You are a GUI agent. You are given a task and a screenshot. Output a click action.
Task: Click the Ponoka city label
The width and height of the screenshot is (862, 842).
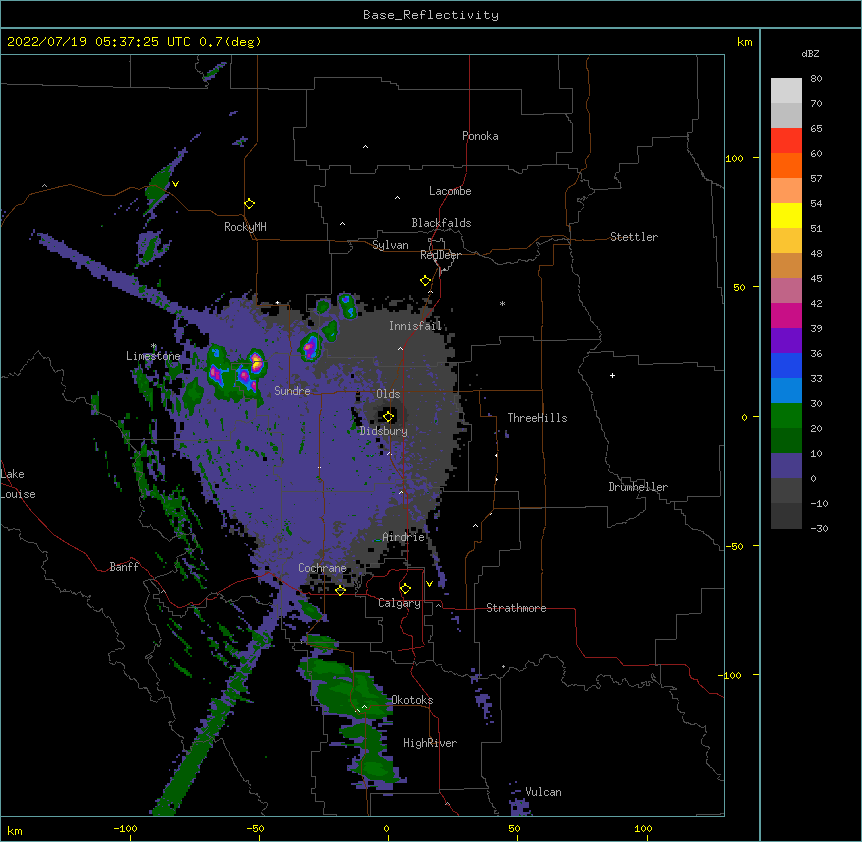480,136
